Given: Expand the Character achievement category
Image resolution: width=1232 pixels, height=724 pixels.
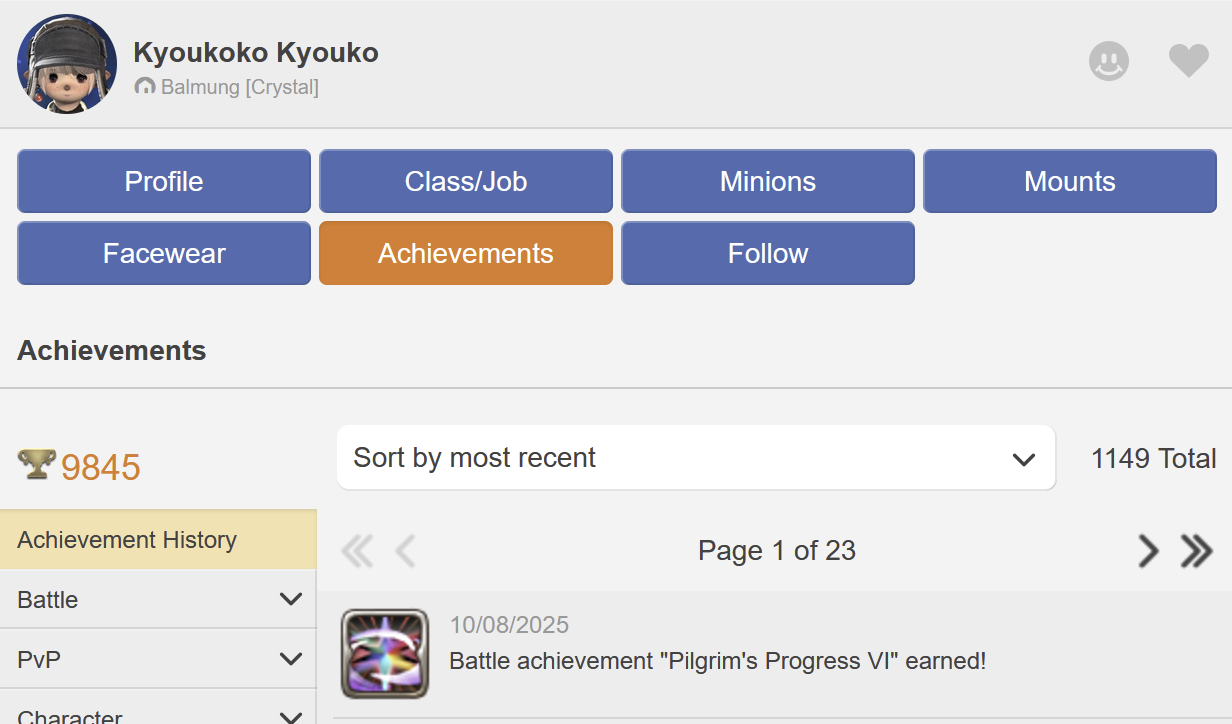Looking at the screenshot, I should [158, 714].
